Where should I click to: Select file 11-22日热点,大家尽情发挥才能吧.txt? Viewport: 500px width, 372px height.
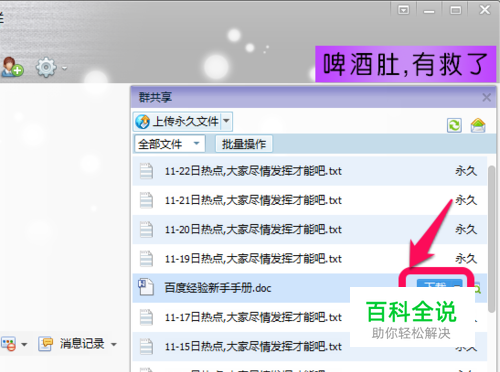pyautogui.click(x=310, y=171)
